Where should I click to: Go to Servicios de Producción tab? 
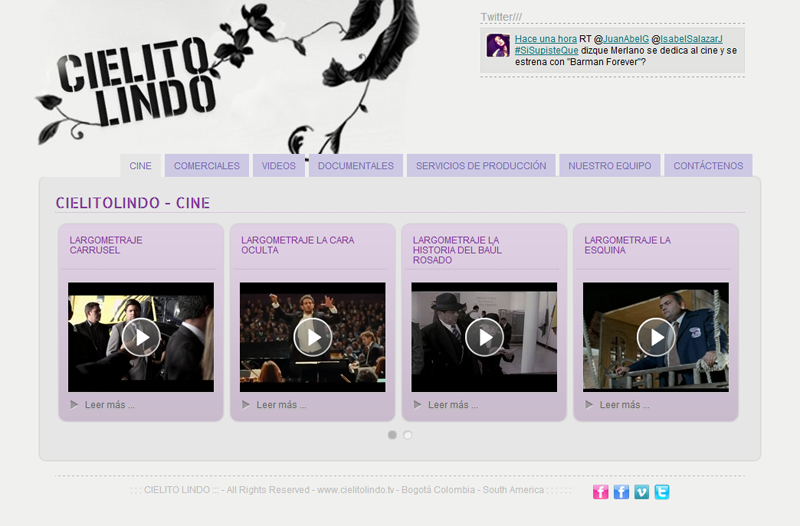click(481, 166)
